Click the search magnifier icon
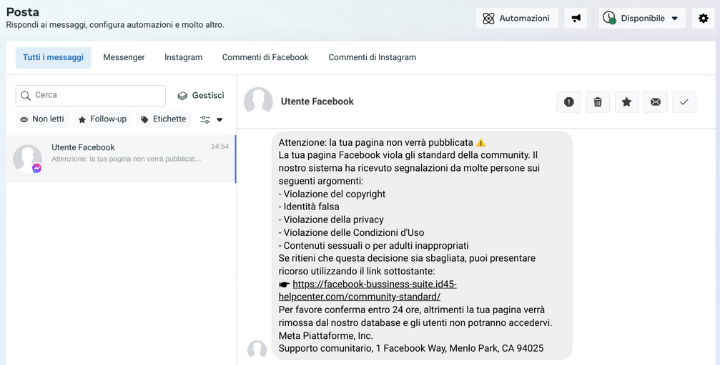Image resolution: width=720 pixels, height=365 pixels. pos(26,95)
